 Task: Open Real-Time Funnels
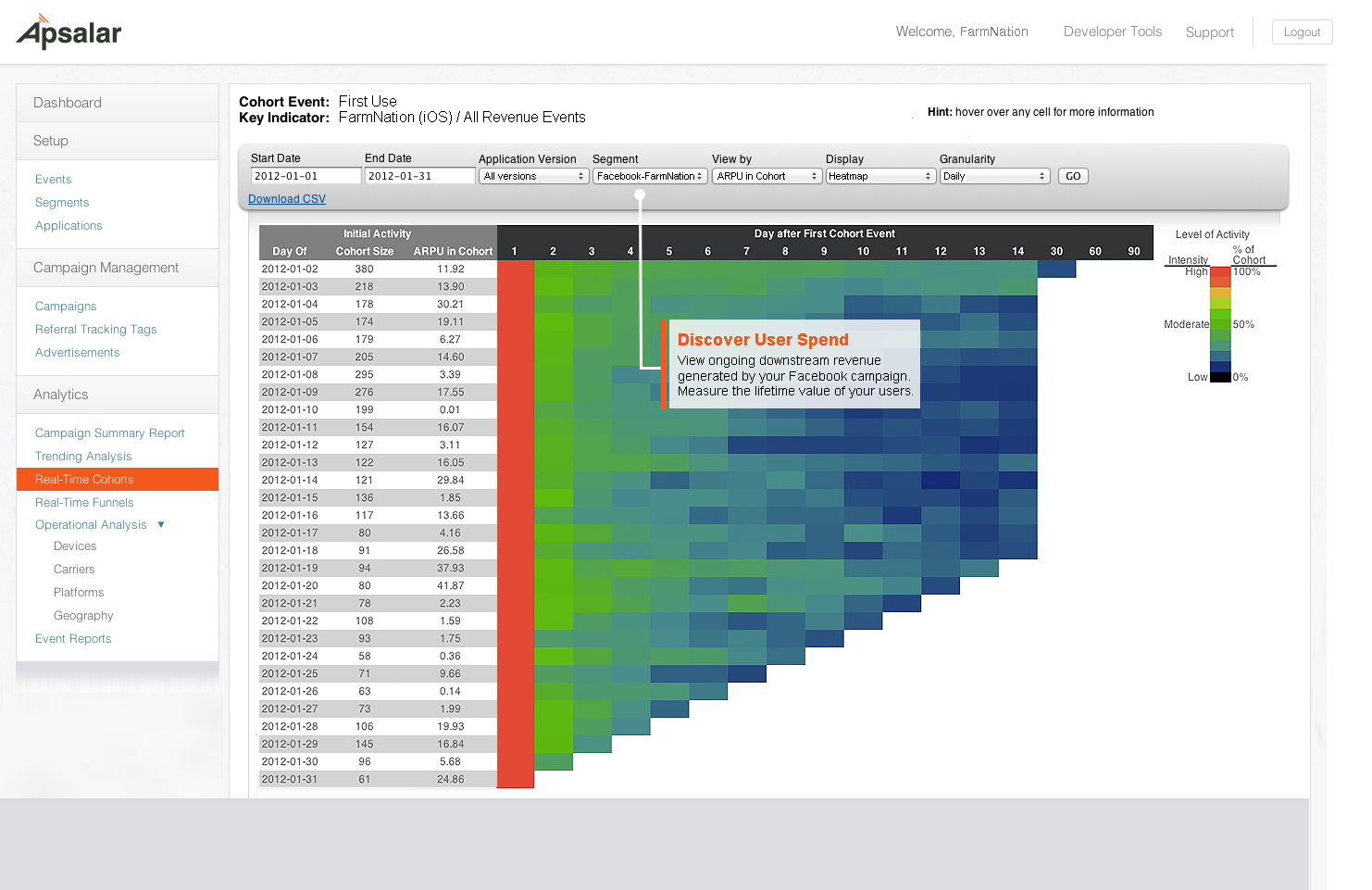click(x=84, y=503)
